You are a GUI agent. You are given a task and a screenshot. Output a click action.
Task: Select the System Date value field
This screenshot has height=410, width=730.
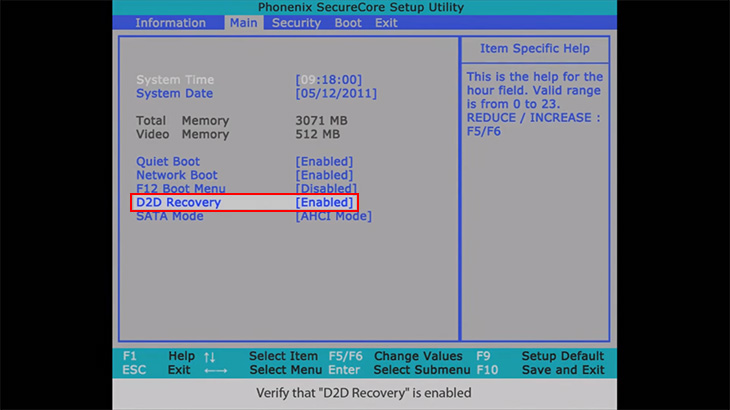(x=336, y=94)
